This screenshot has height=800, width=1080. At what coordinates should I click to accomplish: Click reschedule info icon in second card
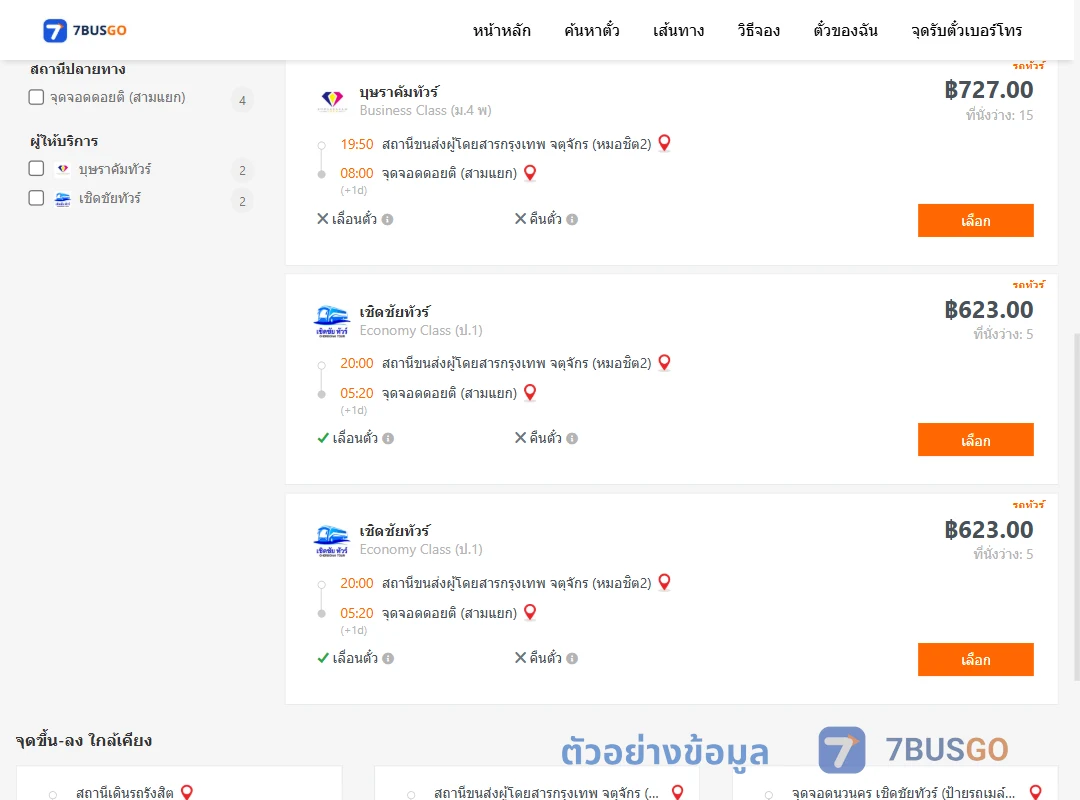point(388,438)
